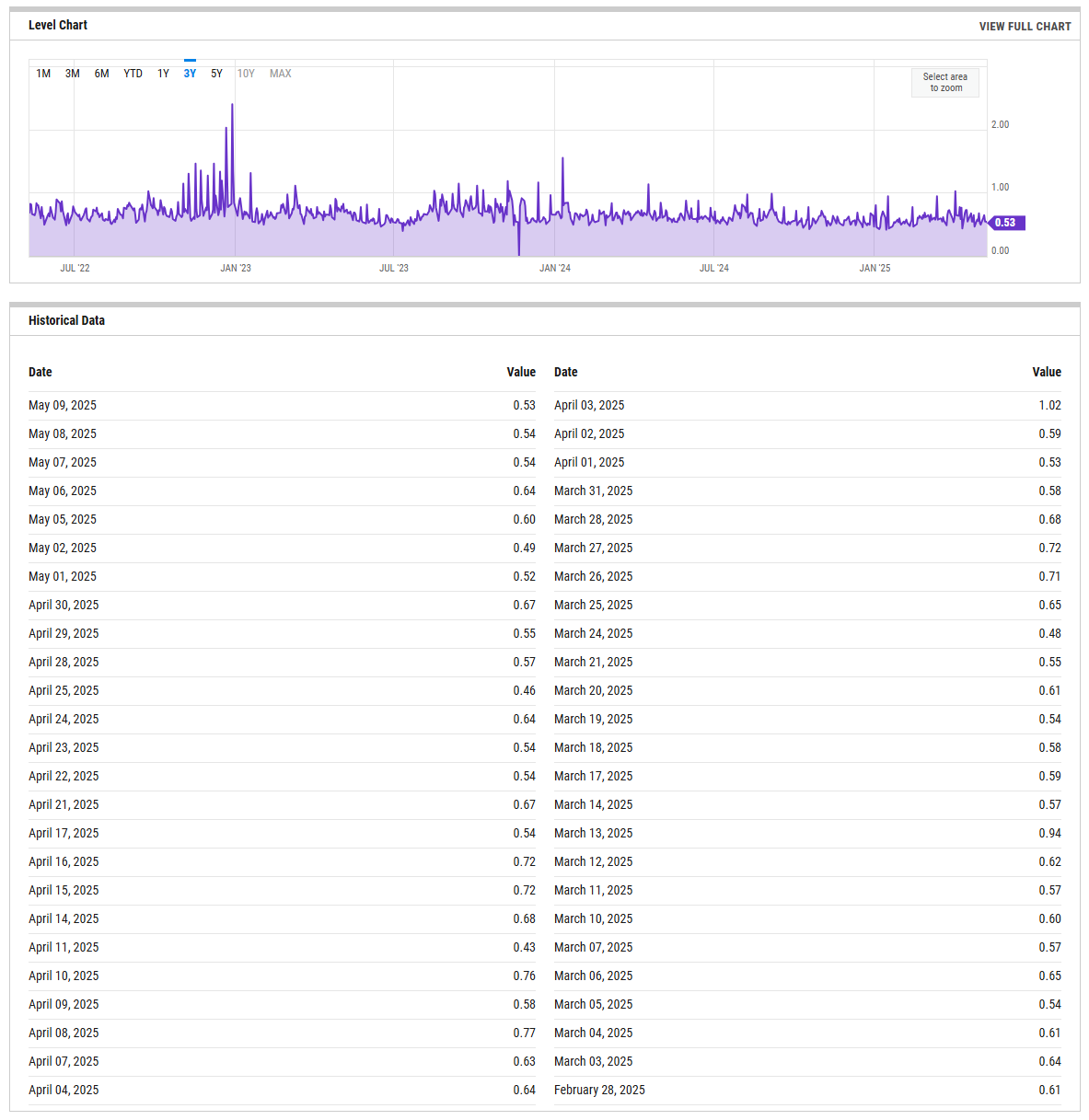Click the 0.43 value for April 11
1089x1120 pixels.
(x=525, y=947)
